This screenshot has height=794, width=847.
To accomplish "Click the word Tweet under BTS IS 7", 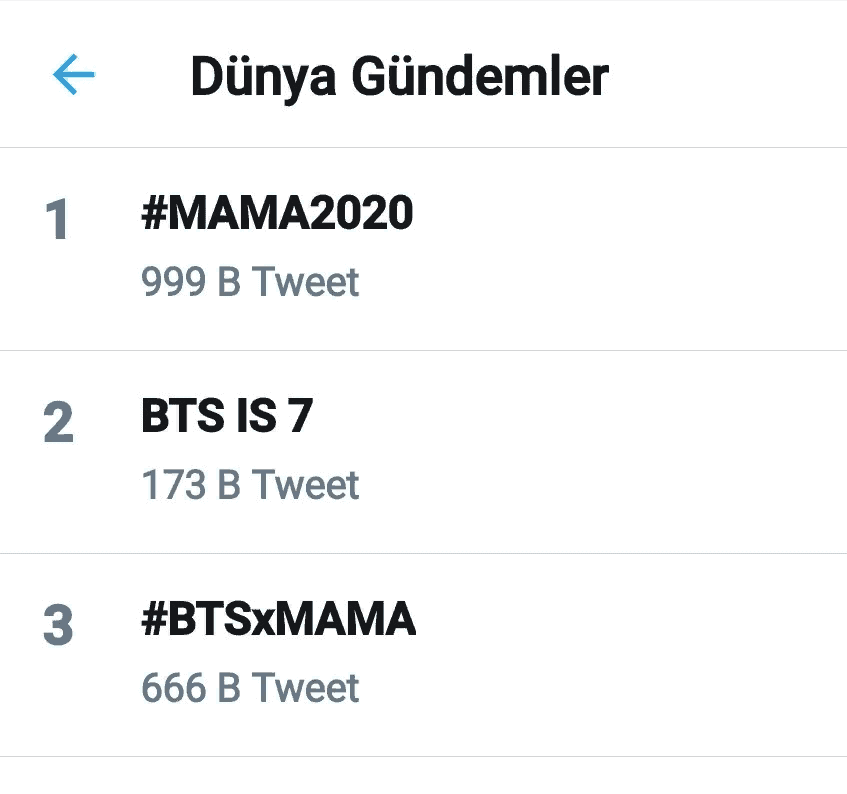I will point(305,485).
